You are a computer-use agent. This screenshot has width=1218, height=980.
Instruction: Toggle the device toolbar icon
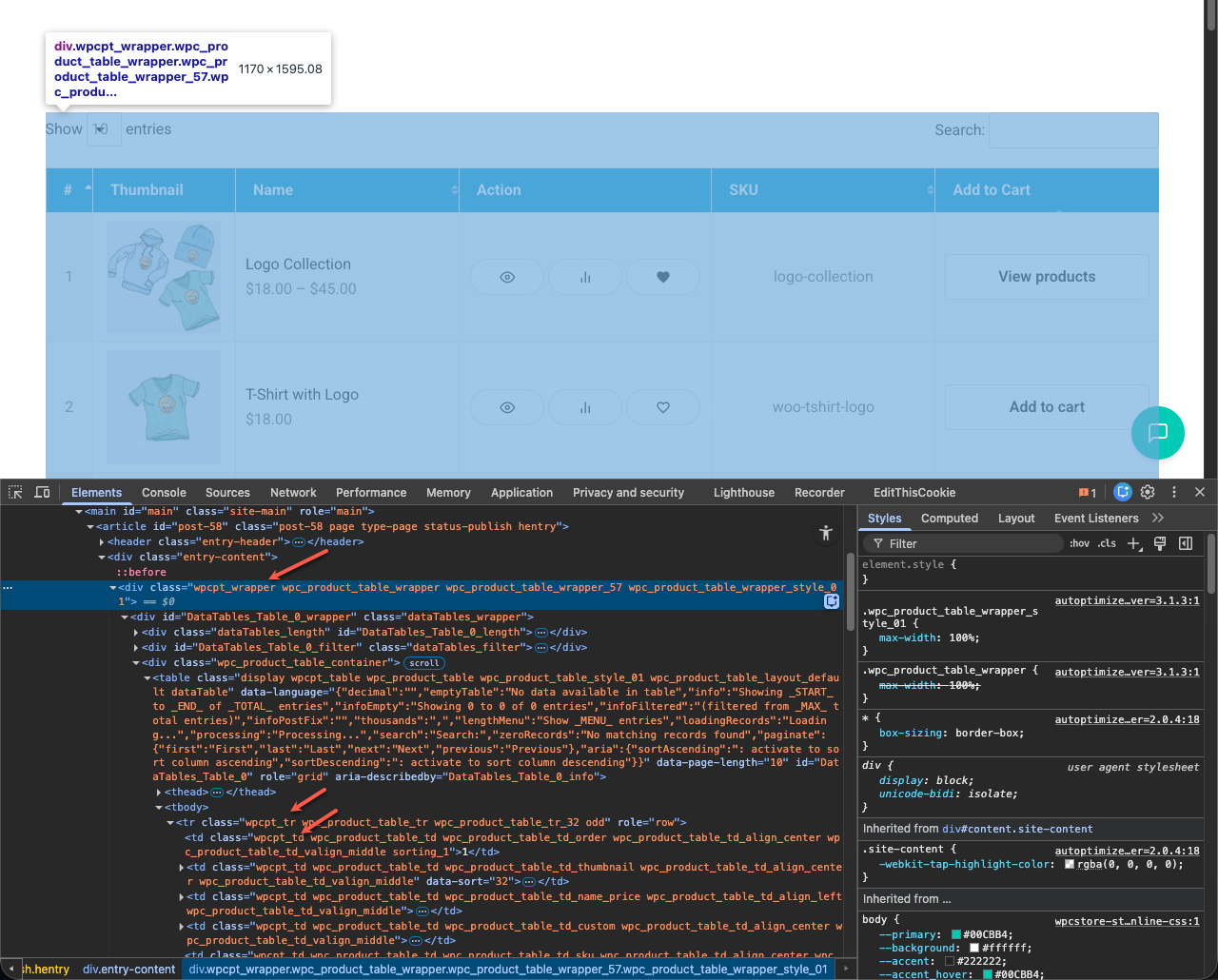tap(42, 492)
